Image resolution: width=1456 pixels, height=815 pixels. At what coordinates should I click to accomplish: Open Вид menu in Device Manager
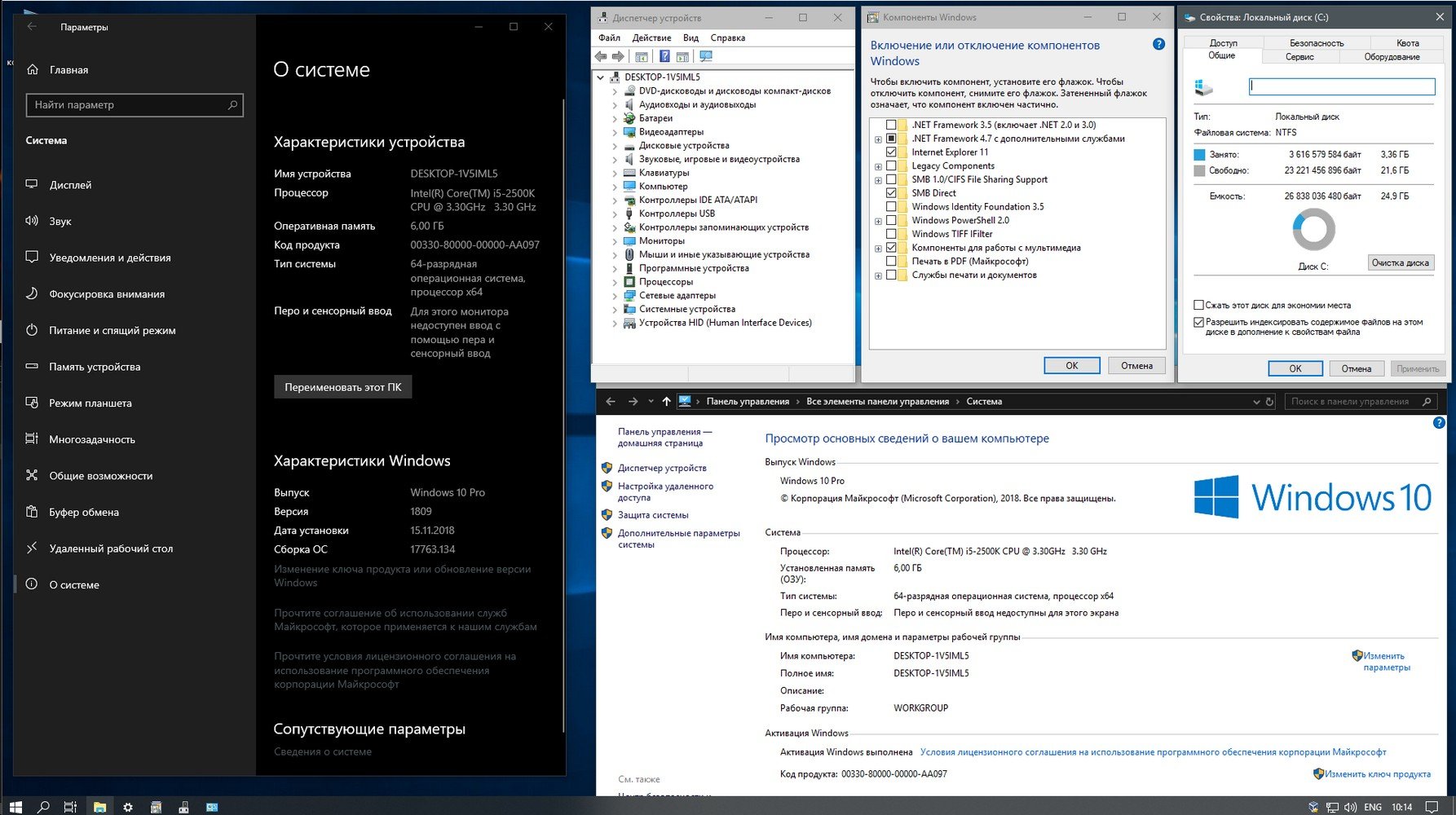pos(690,37)
